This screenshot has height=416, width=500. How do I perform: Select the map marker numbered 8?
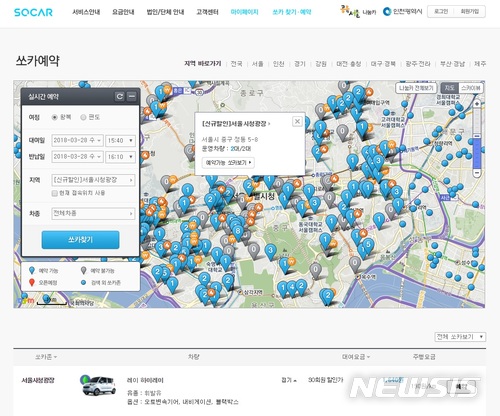coord(238,232)
